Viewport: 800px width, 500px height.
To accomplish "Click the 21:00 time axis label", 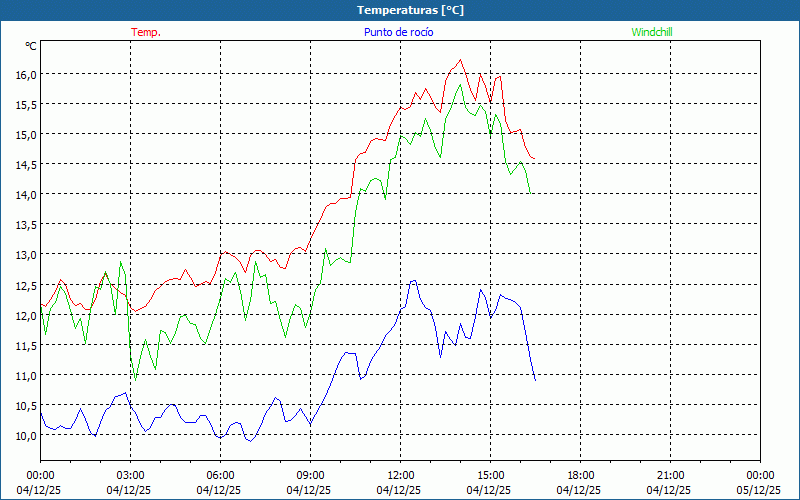I will 670,476.
